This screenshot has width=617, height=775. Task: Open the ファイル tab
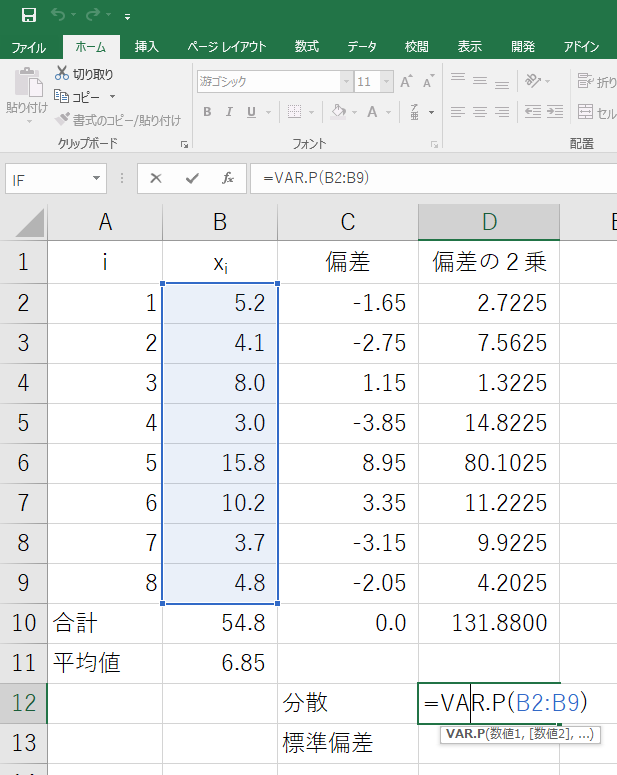point(29,47)
